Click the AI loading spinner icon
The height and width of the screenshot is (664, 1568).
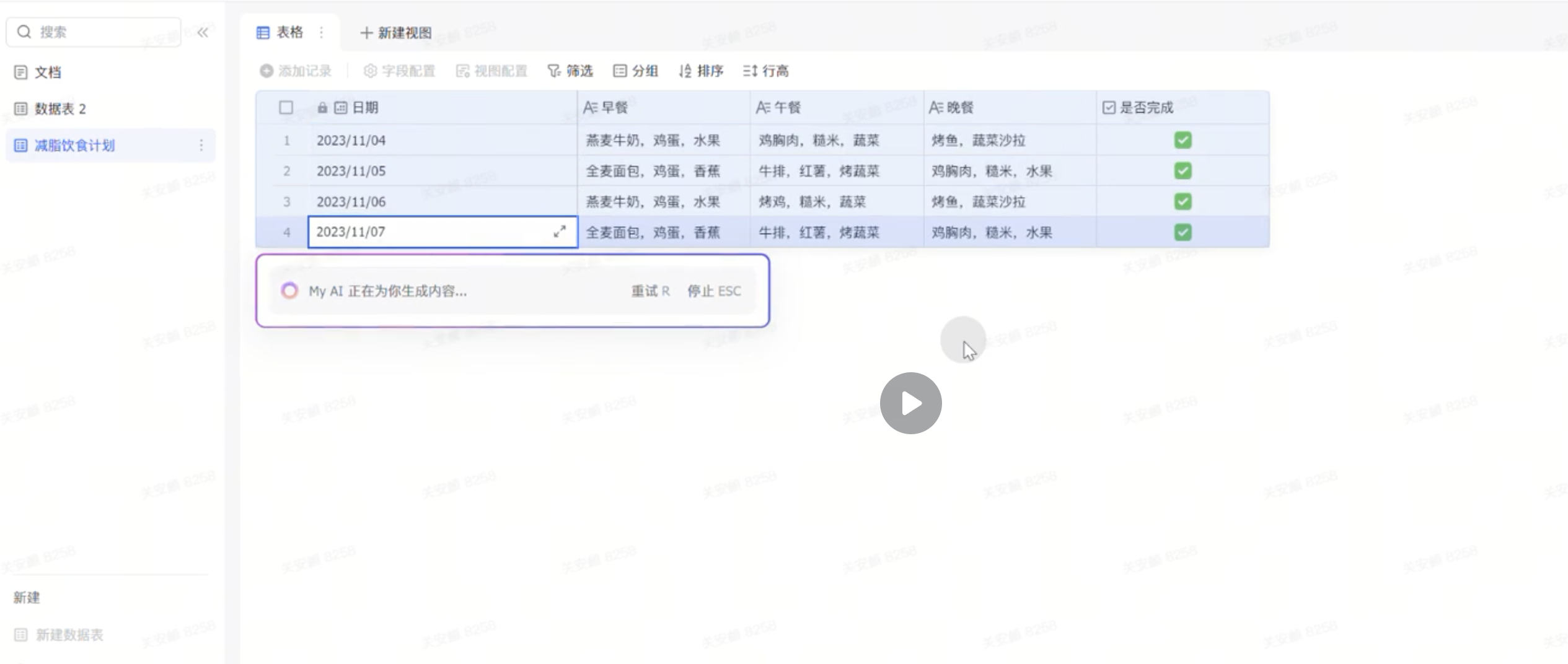pyautogui.click(x=289, y=290)
